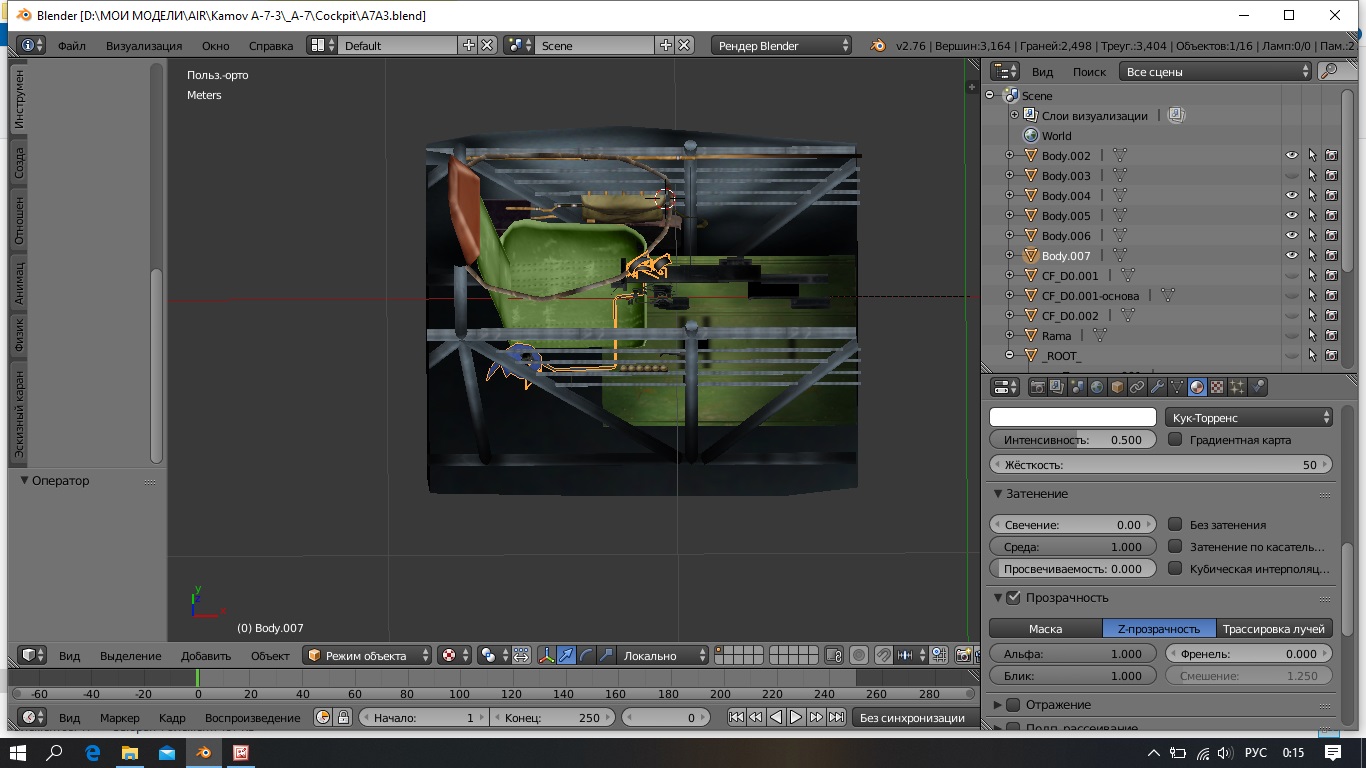
Task: Select the 'Трассировка лучей' transparency button
Action: point(1275,628)
